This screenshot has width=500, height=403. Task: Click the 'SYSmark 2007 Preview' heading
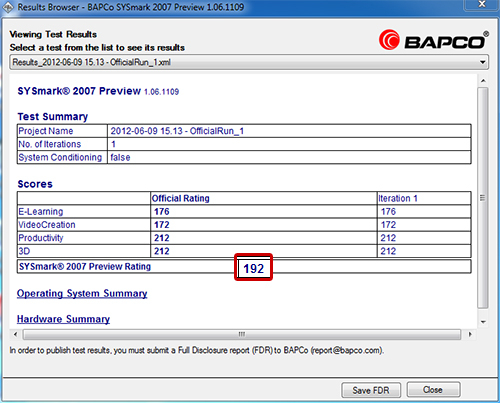(x=79, y=91)
